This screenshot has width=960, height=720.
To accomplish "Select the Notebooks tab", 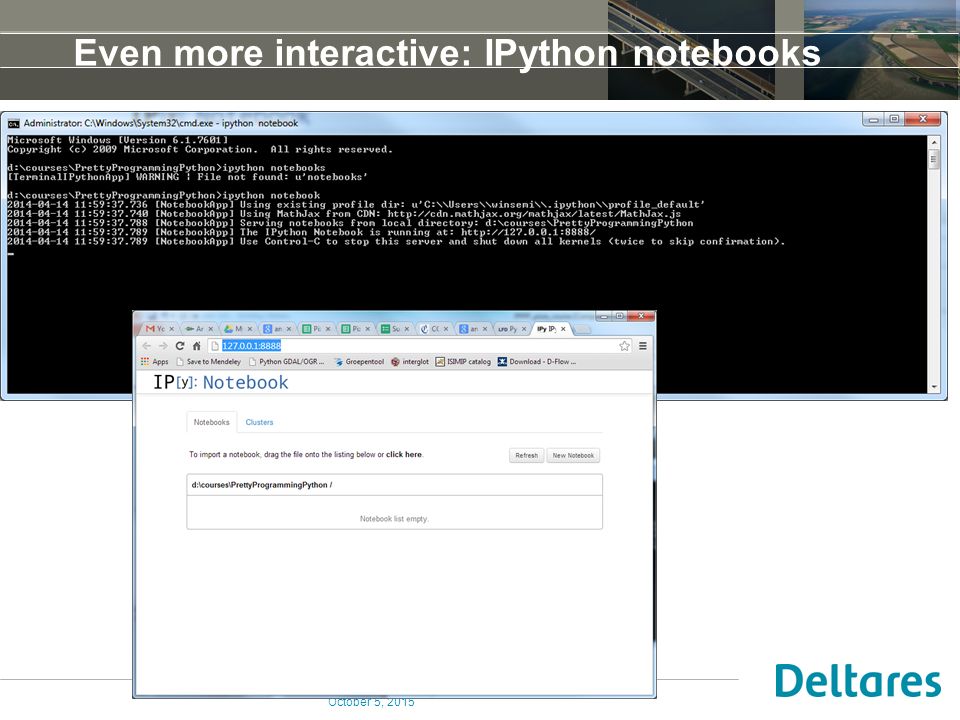I will click(211, 422).
